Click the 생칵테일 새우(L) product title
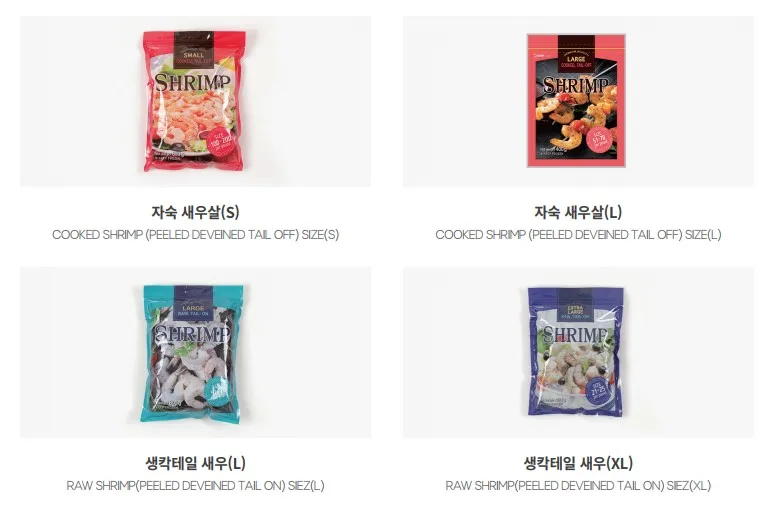 [195, 463]
